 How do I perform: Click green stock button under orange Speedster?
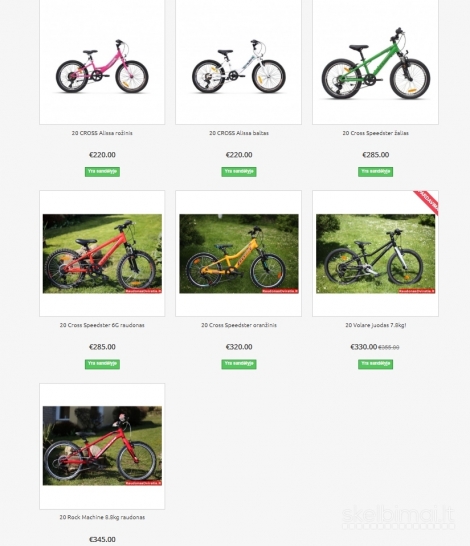[239, 364]
